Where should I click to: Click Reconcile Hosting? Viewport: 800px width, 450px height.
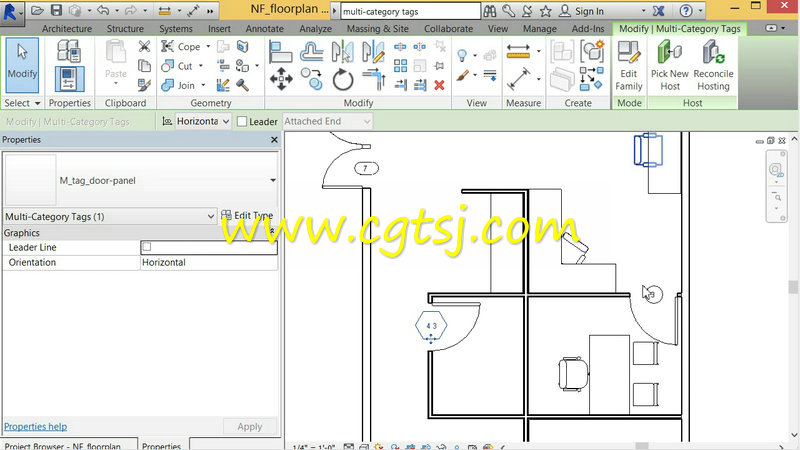coord(713,66)
